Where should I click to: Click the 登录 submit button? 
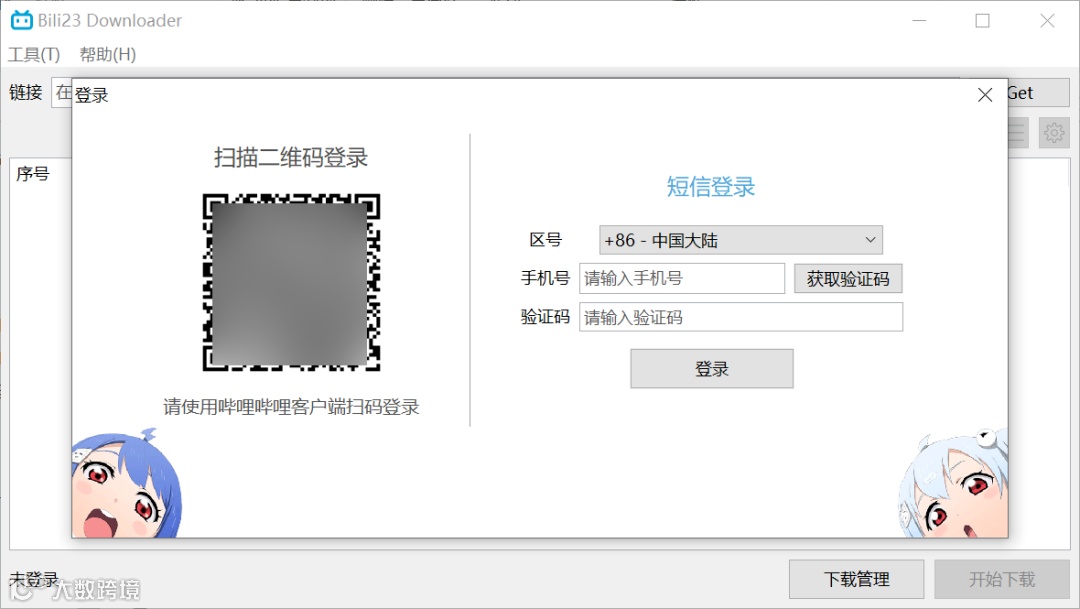tap(712, 369)
